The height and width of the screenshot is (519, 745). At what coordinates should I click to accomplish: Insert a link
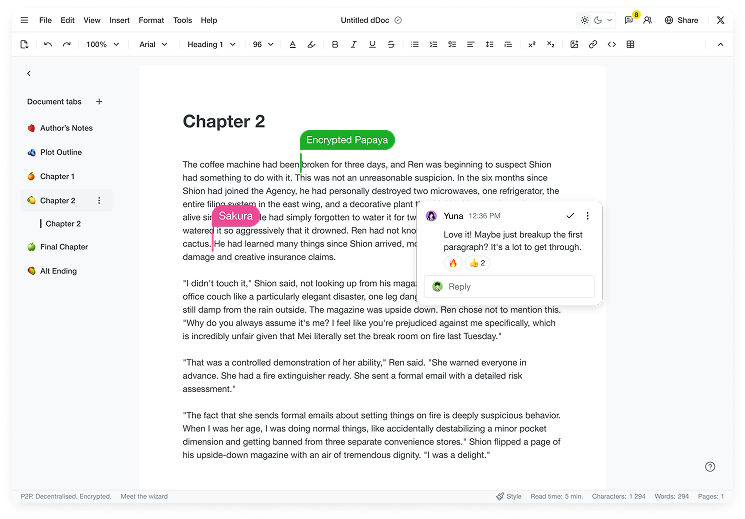pyautogui.click(x=592, y=44)
